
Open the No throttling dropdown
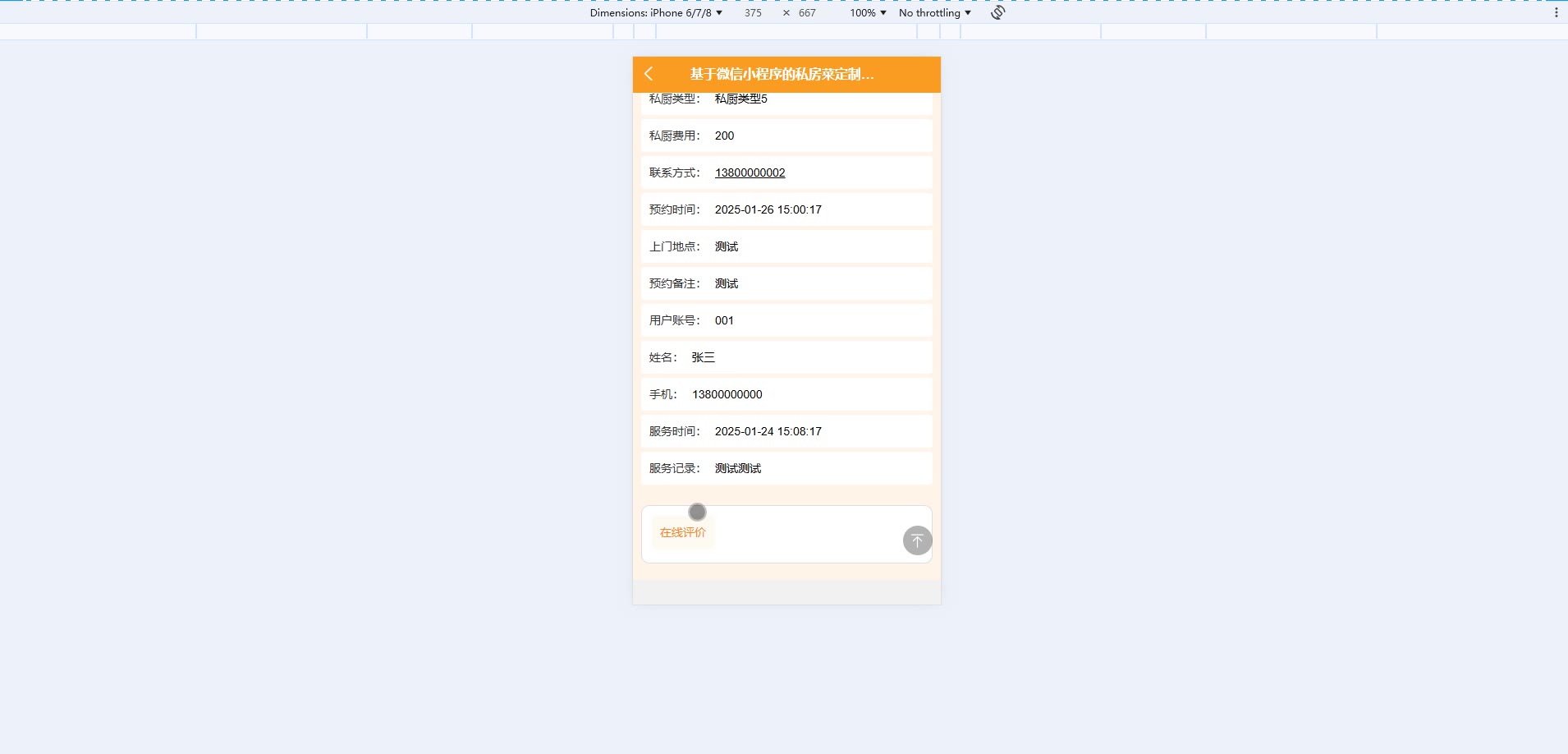[935, 12]
